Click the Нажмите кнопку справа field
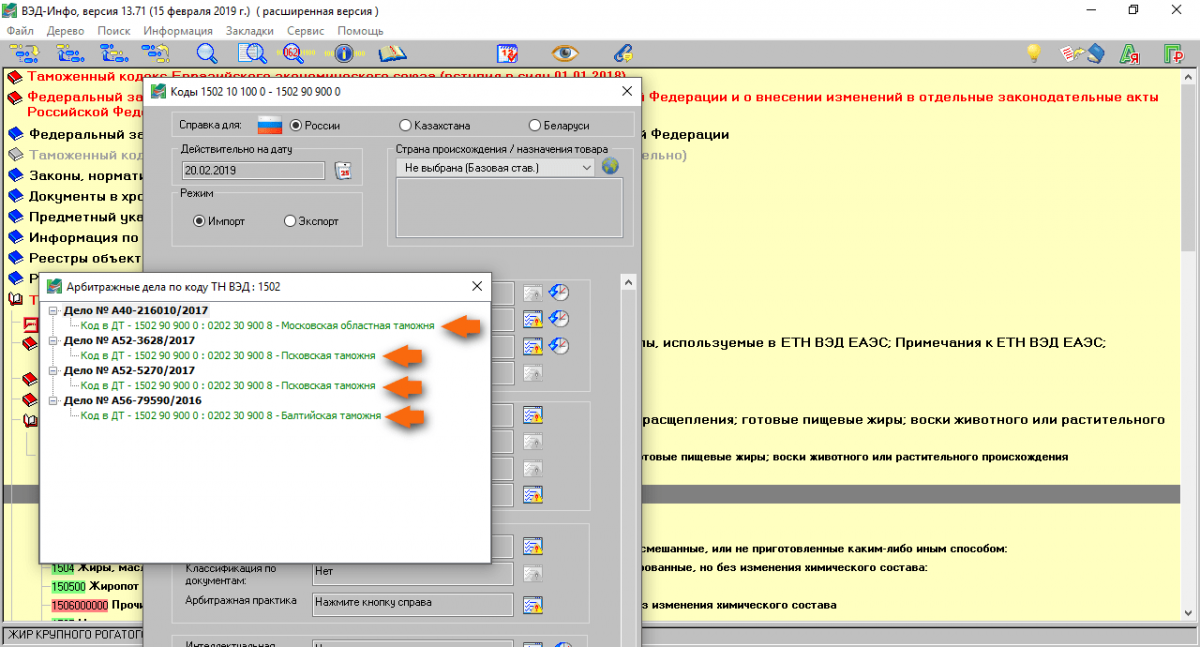 [x=412, y=603]
